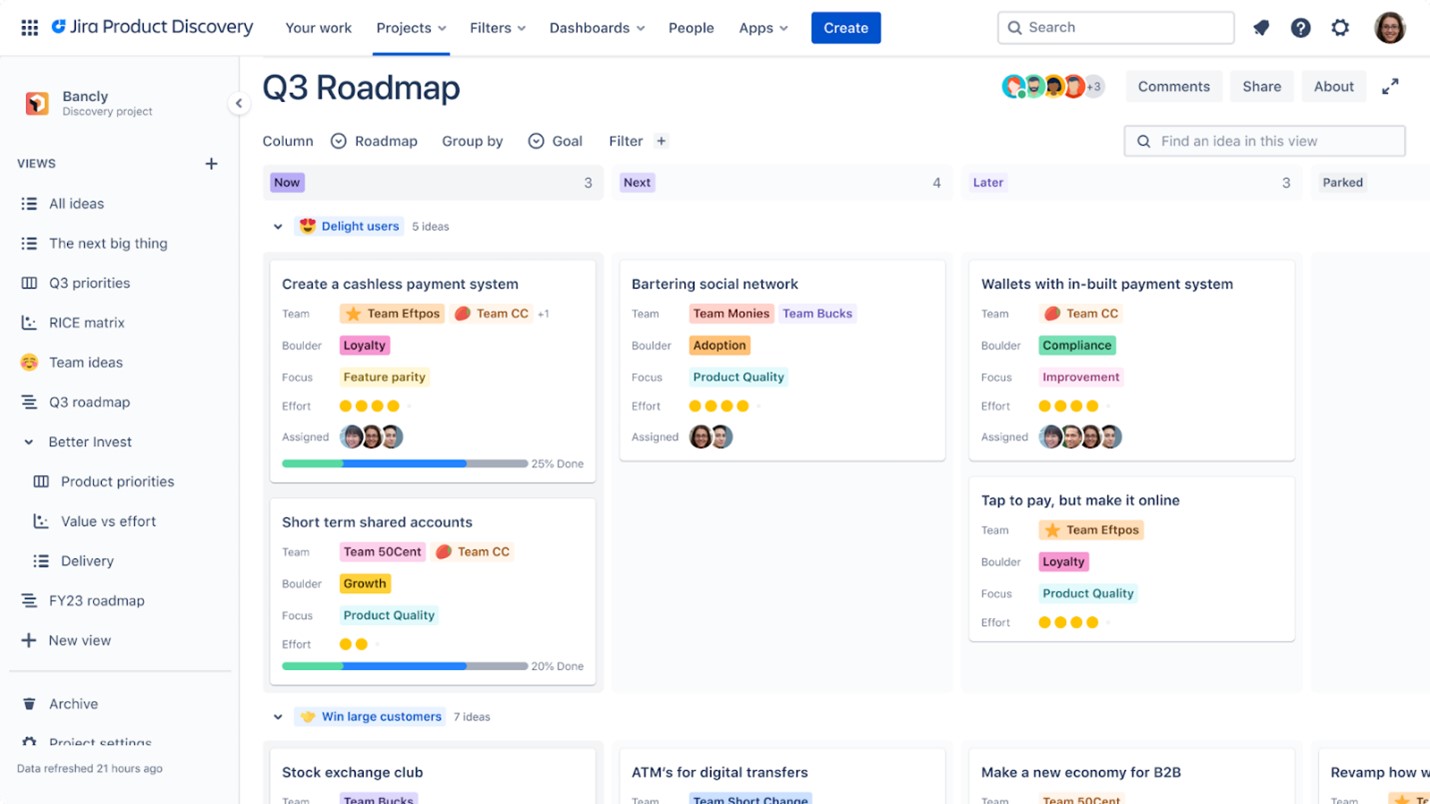Viewport: 1430px width, 804px height.
Task: Click the 'Find an idea in this view' field
Action: [x=1264, y=141]
